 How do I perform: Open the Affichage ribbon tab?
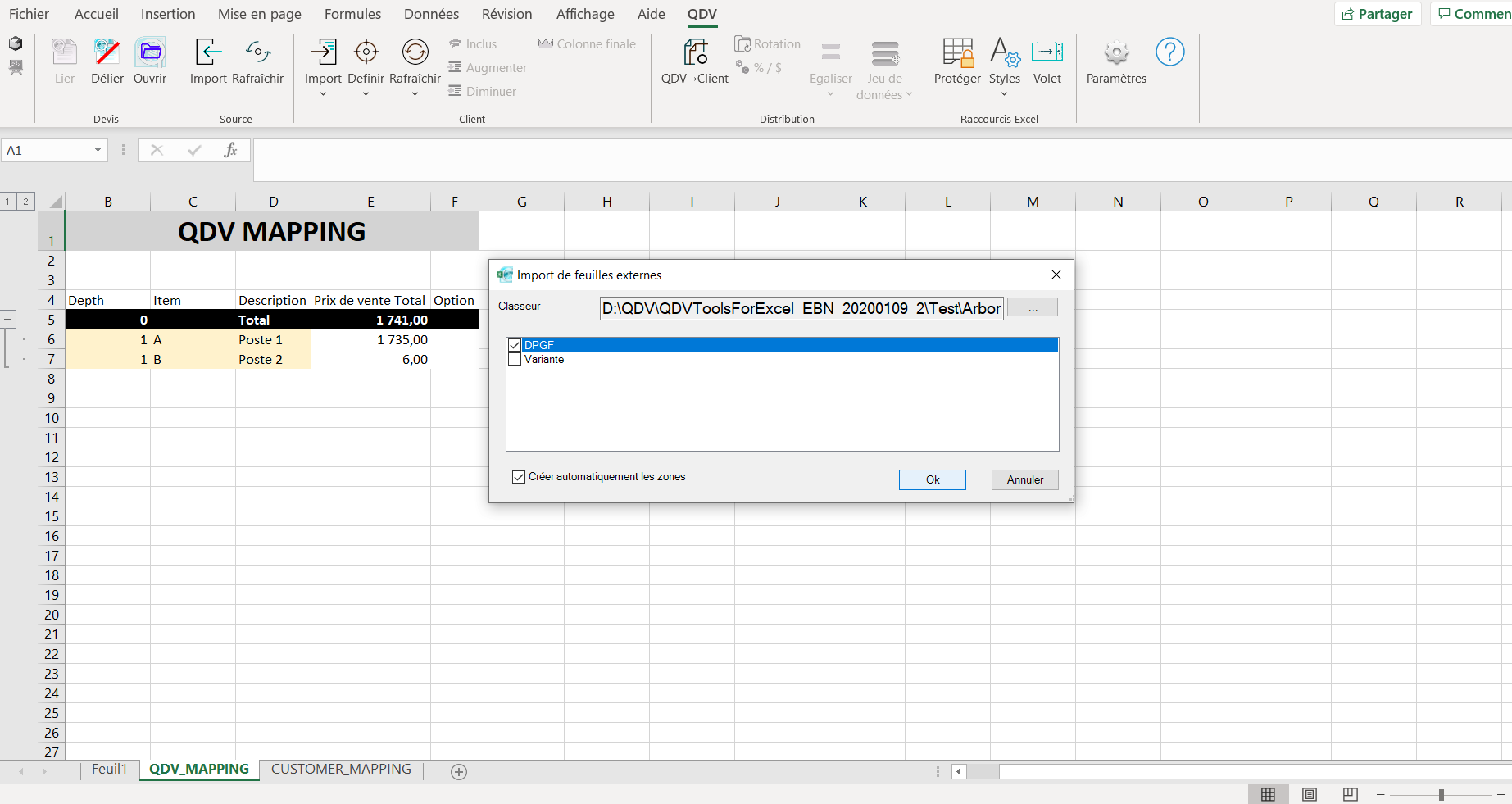point(585,14)
